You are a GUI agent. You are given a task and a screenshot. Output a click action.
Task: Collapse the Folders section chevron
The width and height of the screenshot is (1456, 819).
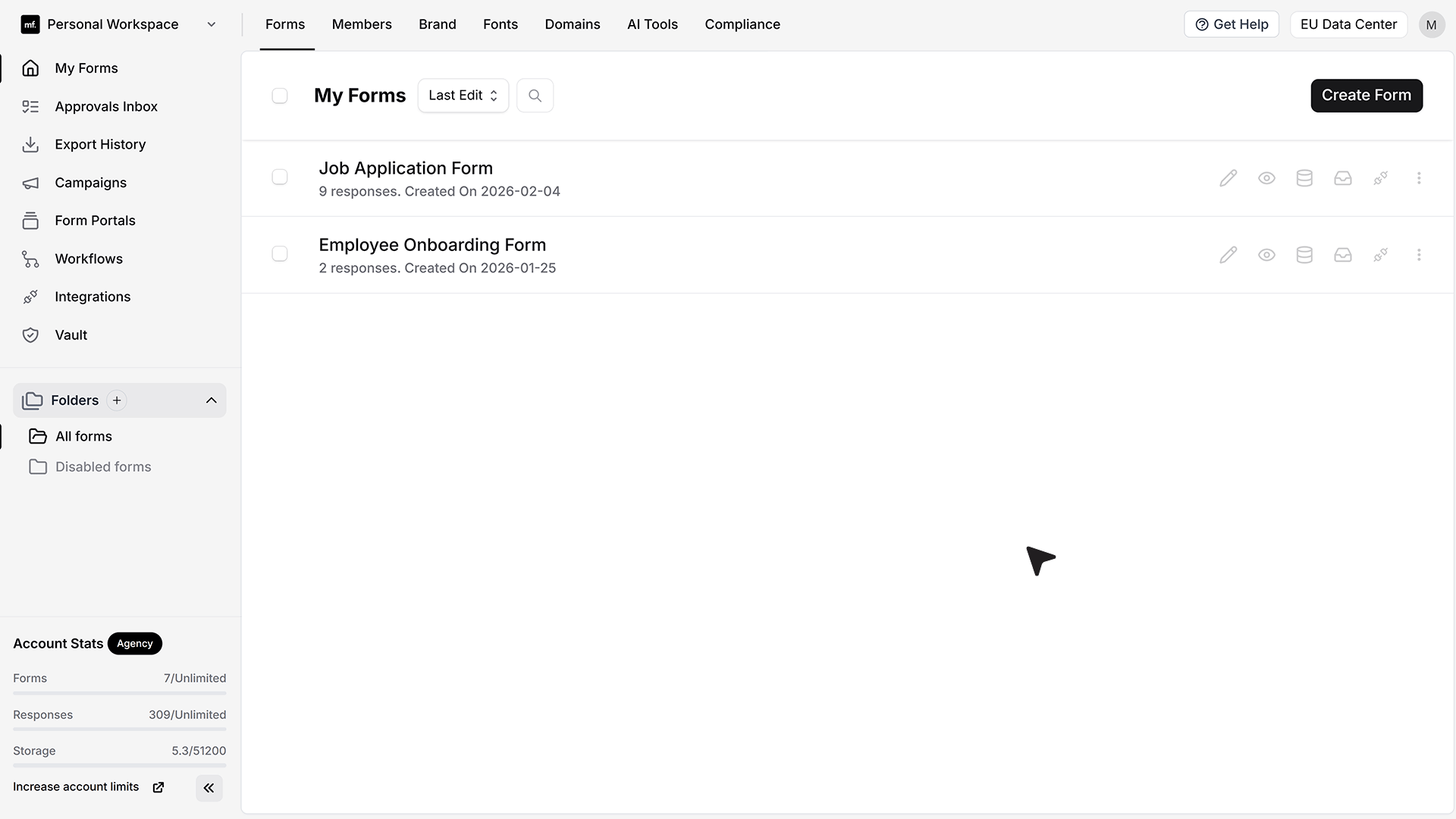click(212, 400)
